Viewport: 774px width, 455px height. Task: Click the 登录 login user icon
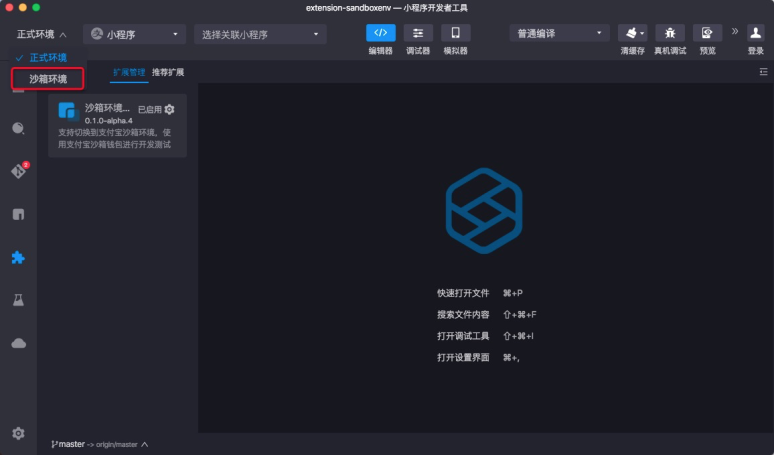(x=755, y=33)
